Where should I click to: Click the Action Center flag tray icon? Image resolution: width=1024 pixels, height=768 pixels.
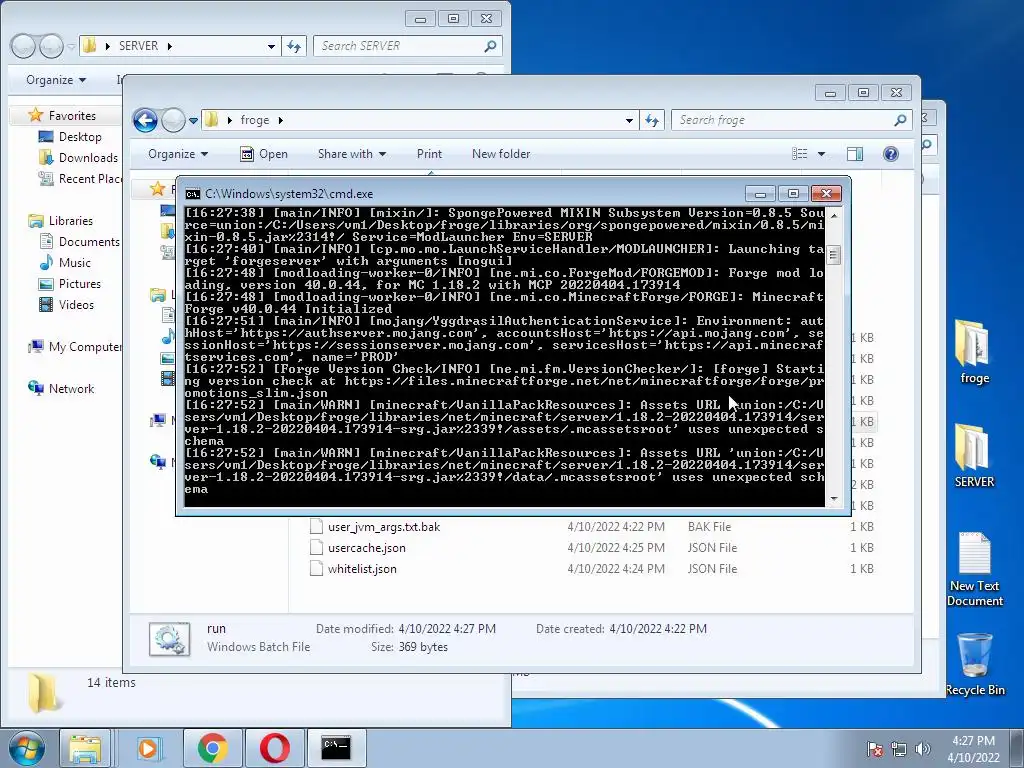875,749
